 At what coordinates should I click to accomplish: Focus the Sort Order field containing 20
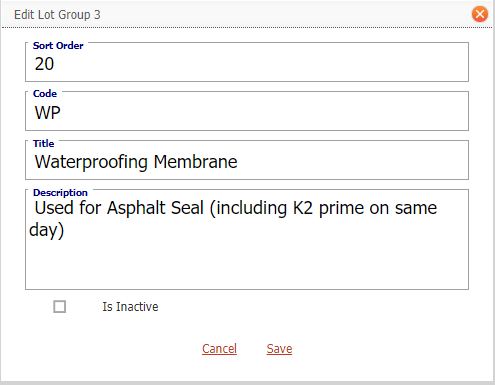coord(247,64)
